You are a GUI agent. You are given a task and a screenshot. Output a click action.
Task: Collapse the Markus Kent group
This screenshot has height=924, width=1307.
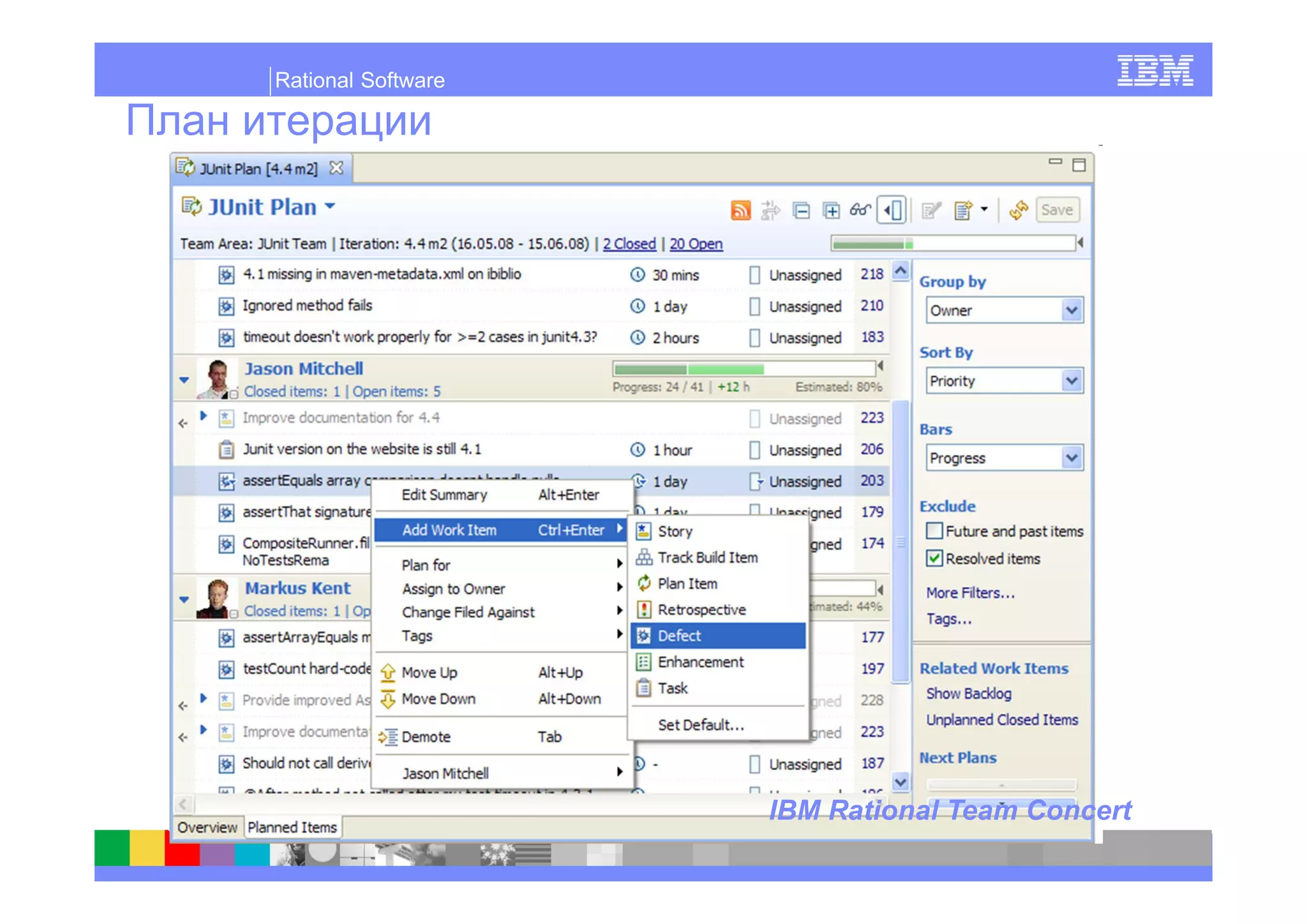coord(184,599)
